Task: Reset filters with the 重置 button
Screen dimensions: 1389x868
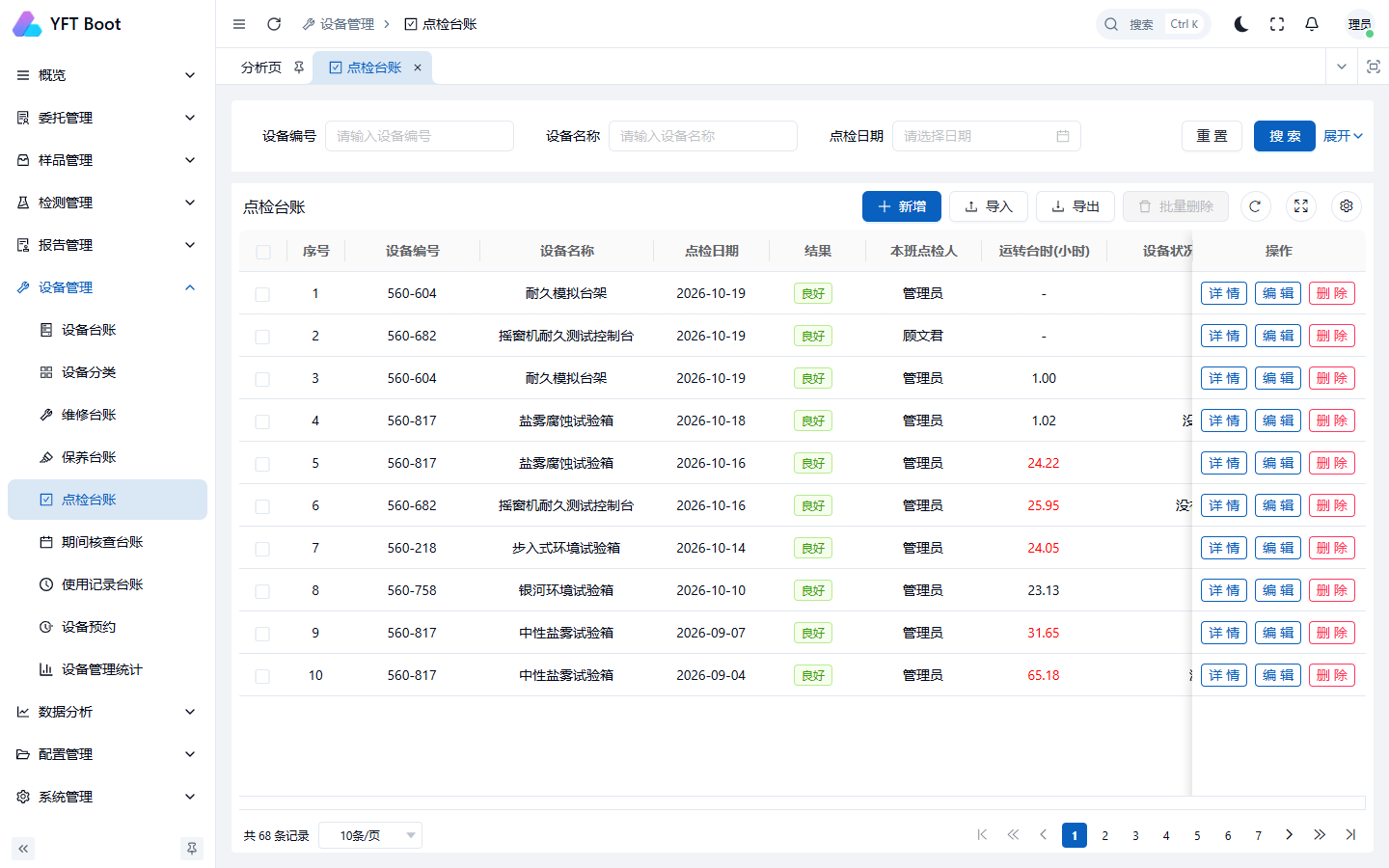Action: point(1212,136)
